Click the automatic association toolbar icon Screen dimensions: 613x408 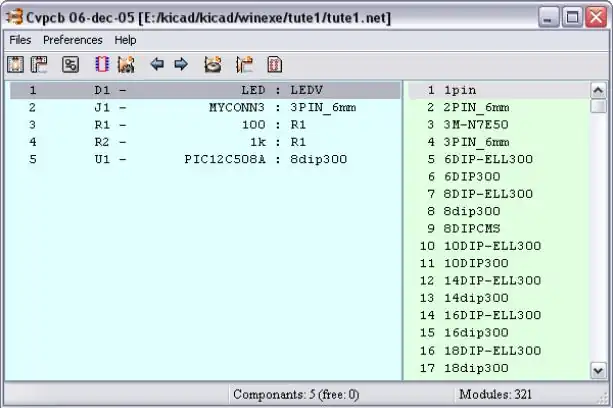(126, 65)
